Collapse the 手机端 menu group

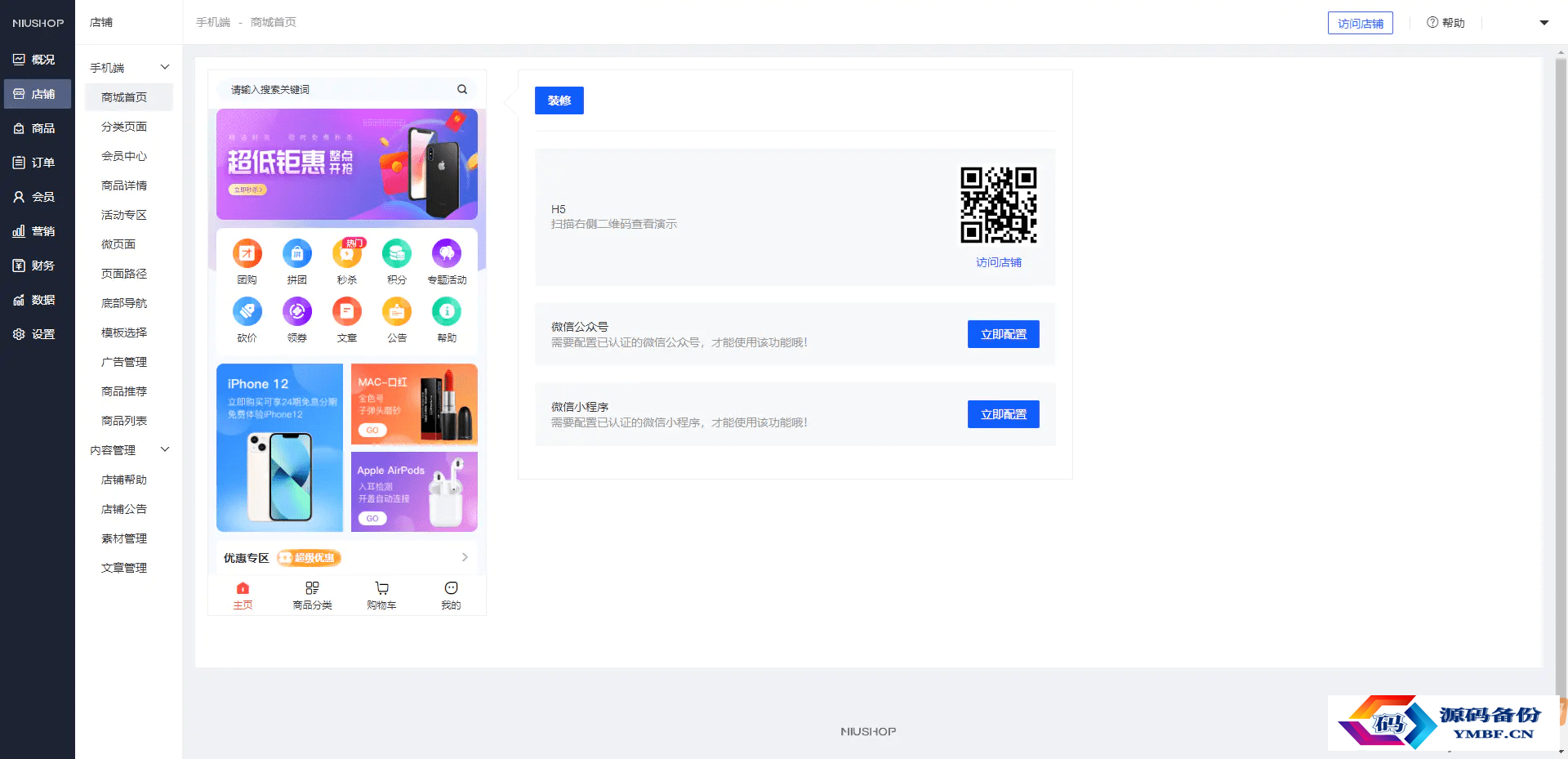[x=165, y=67]
